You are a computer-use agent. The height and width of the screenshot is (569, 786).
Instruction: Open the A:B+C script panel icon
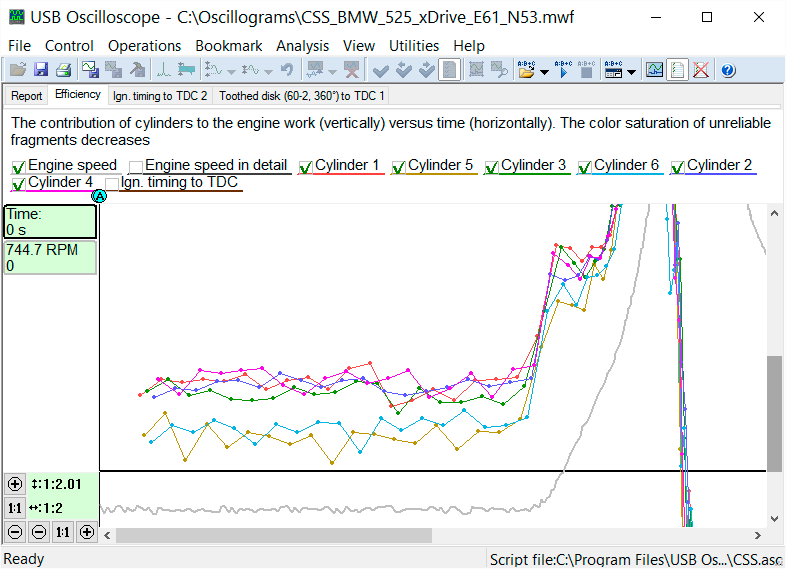click(x=614, y=70)
